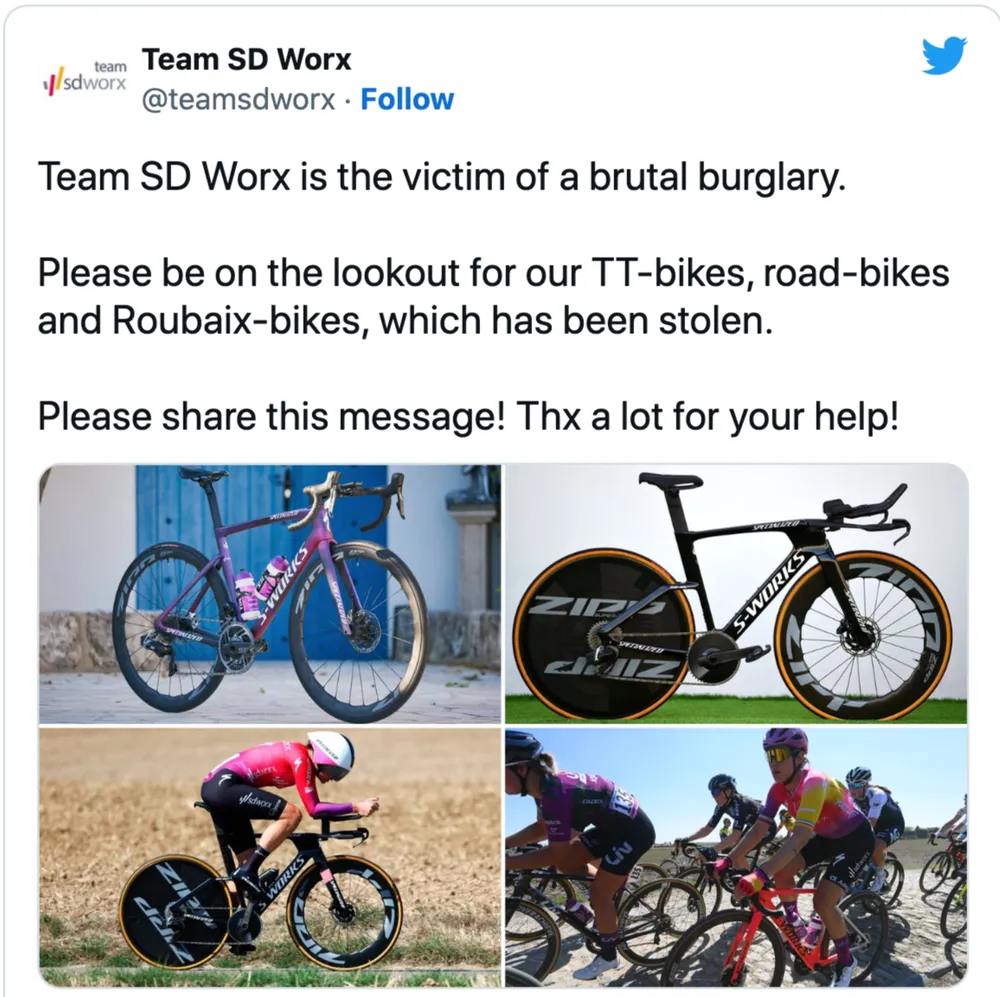Viewport: 1000px width, 997px height.
Task: Open the cobblestone race peloton photo
Action: (x=736, y=857)
